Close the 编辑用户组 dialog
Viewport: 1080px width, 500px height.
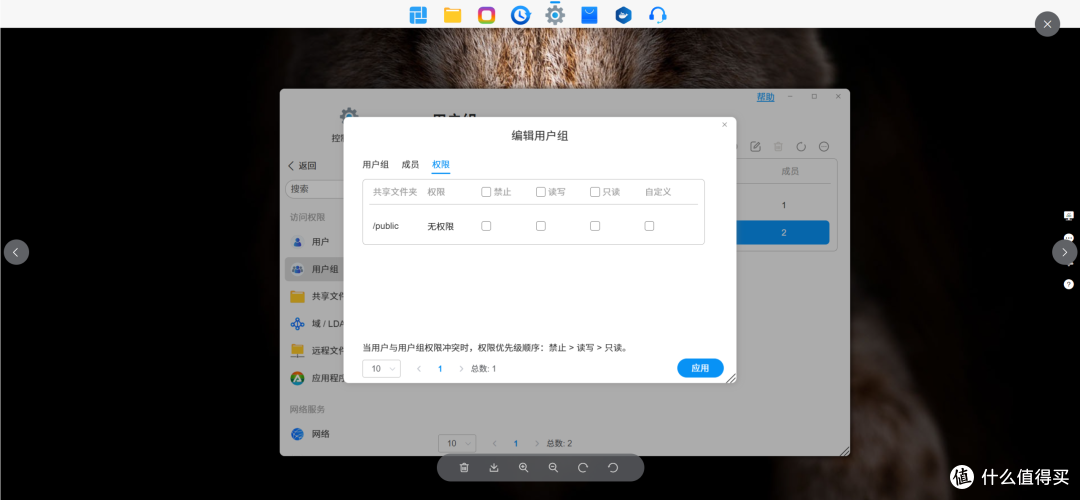[x=725, y=125]
